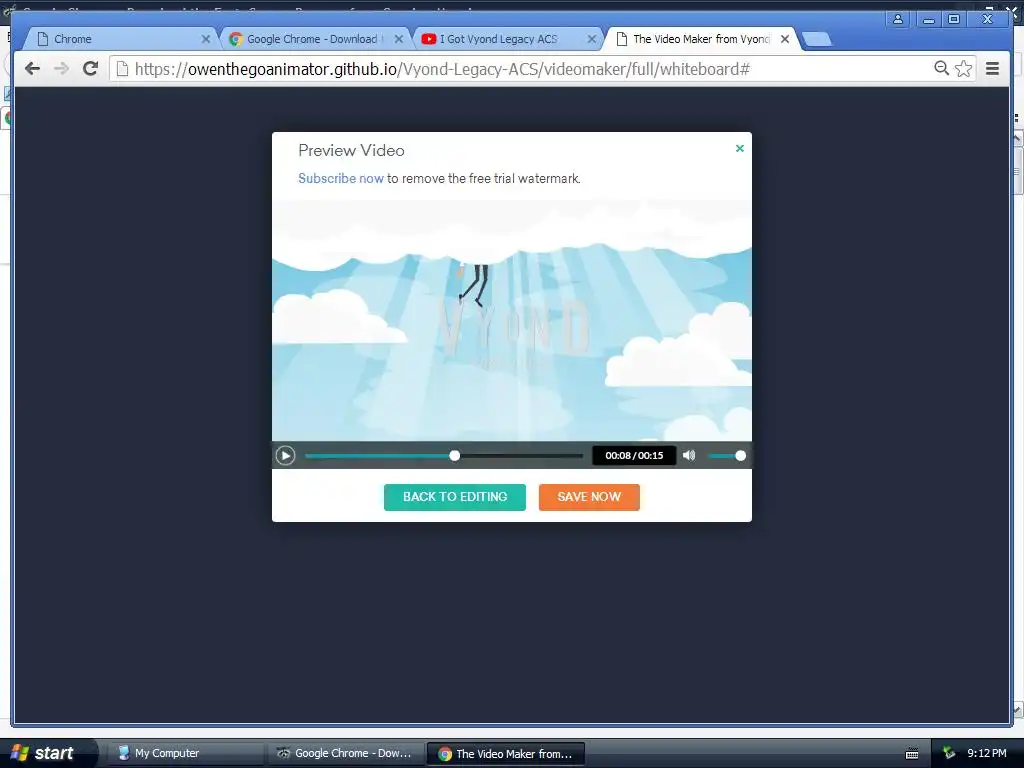This screenshot has width=1024, height=768.
Task: Open the Chrome user profile icon
Action: pyautogui.click(x=898, y=19)
